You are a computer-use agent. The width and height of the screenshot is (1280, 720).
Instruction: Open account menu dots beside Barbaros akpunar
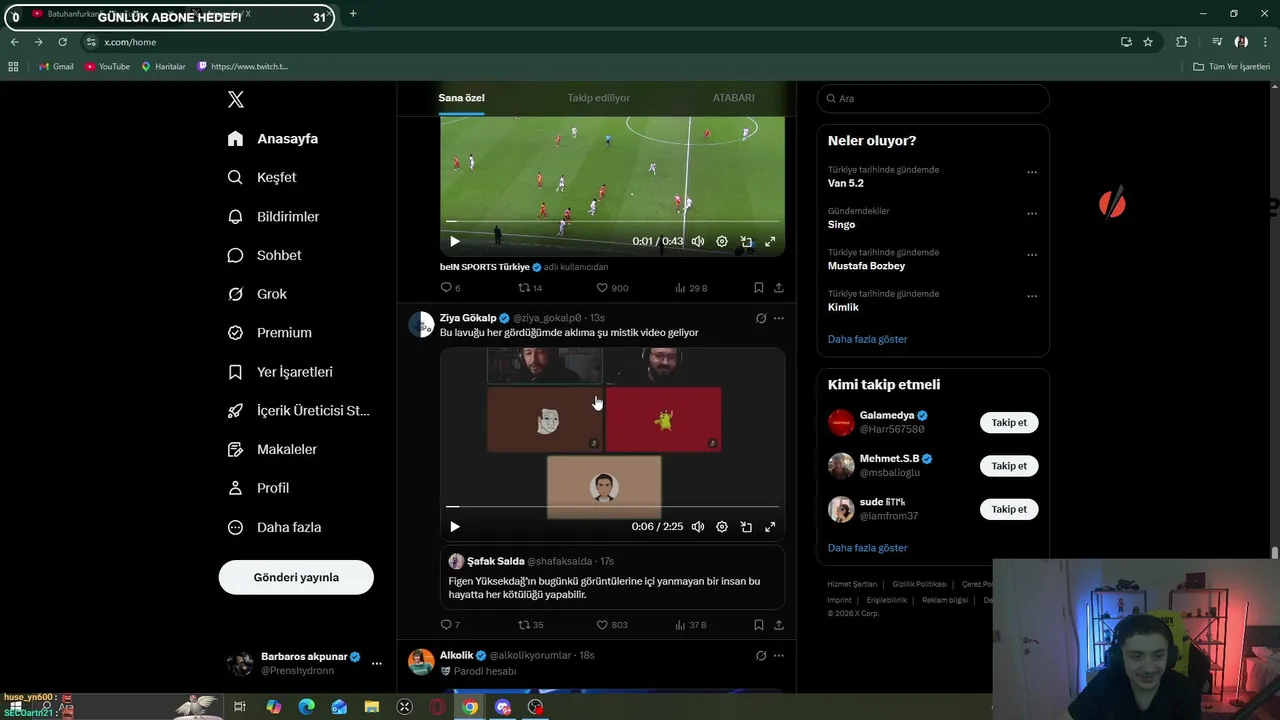376,663
